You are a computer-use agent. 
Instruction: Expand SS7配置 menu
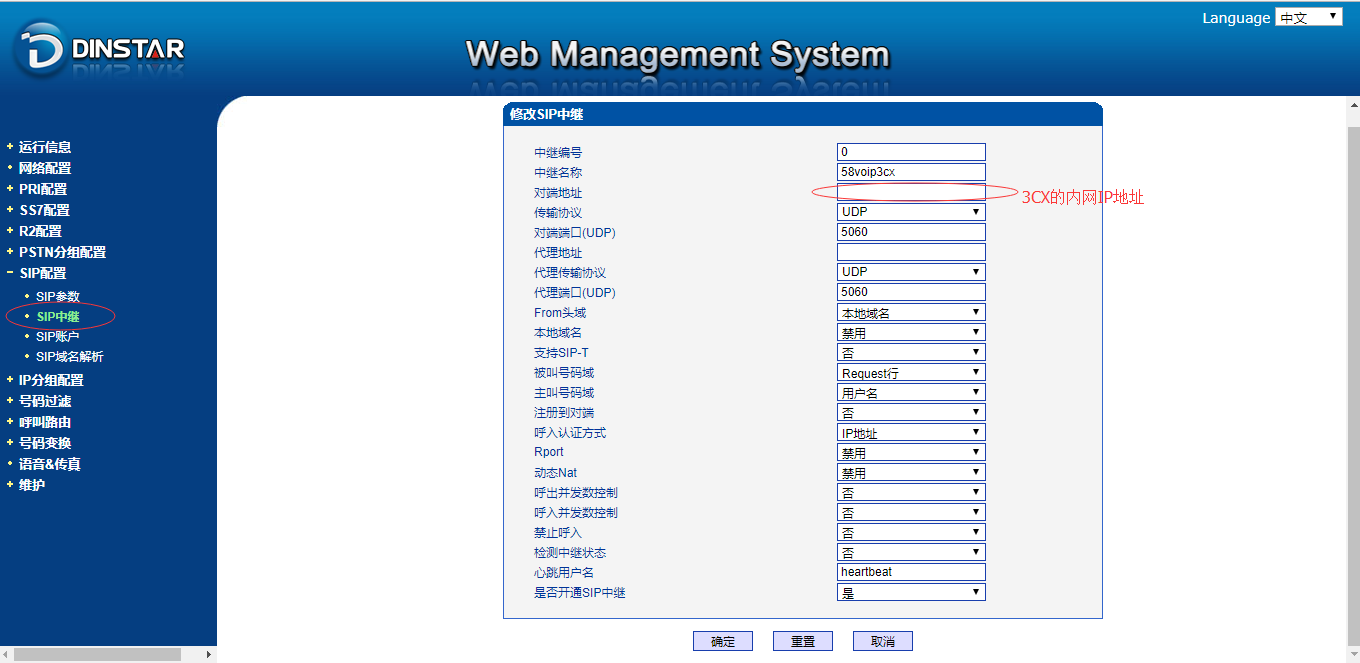(x=43, y=210)
